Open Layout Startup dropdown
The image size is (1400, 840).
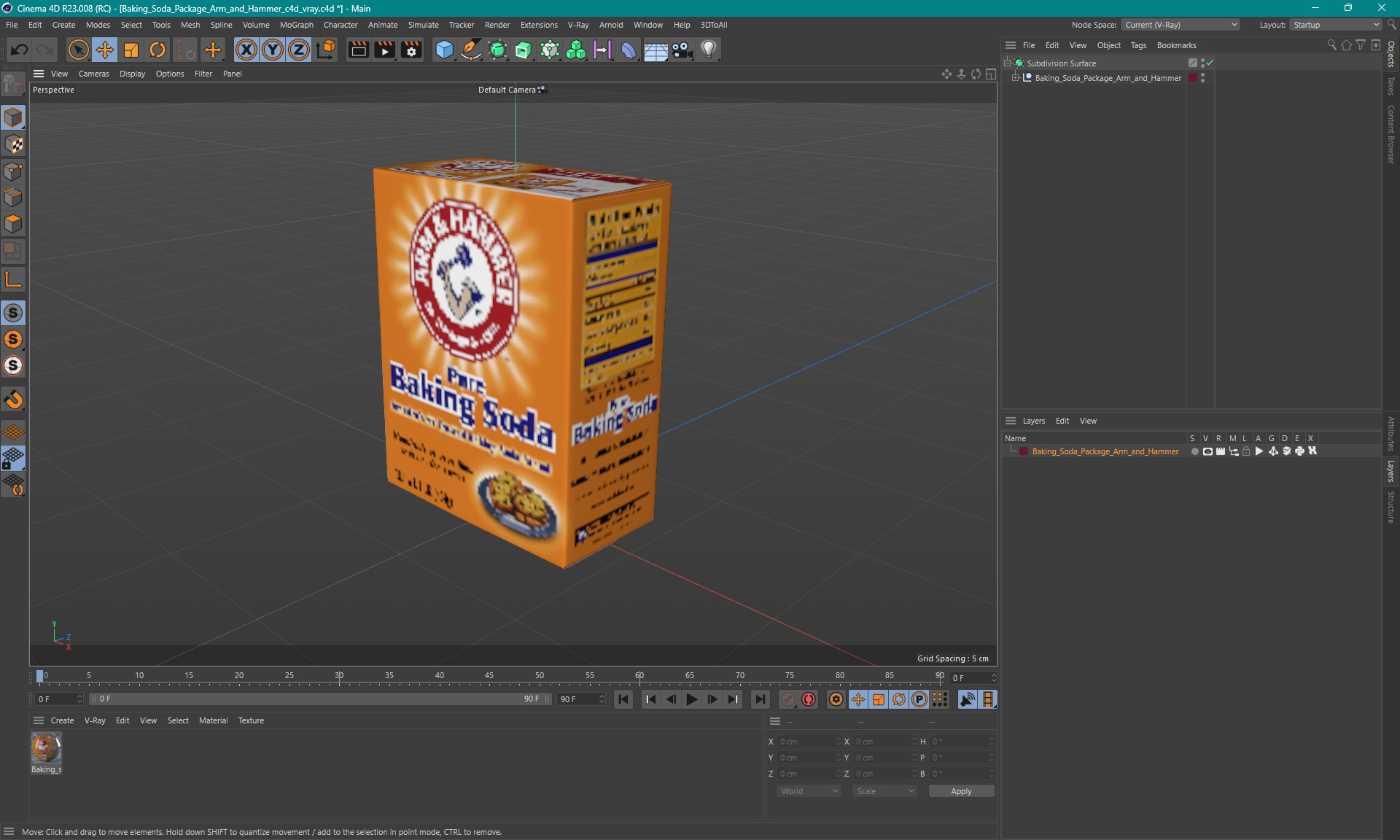click(1336, 25)
